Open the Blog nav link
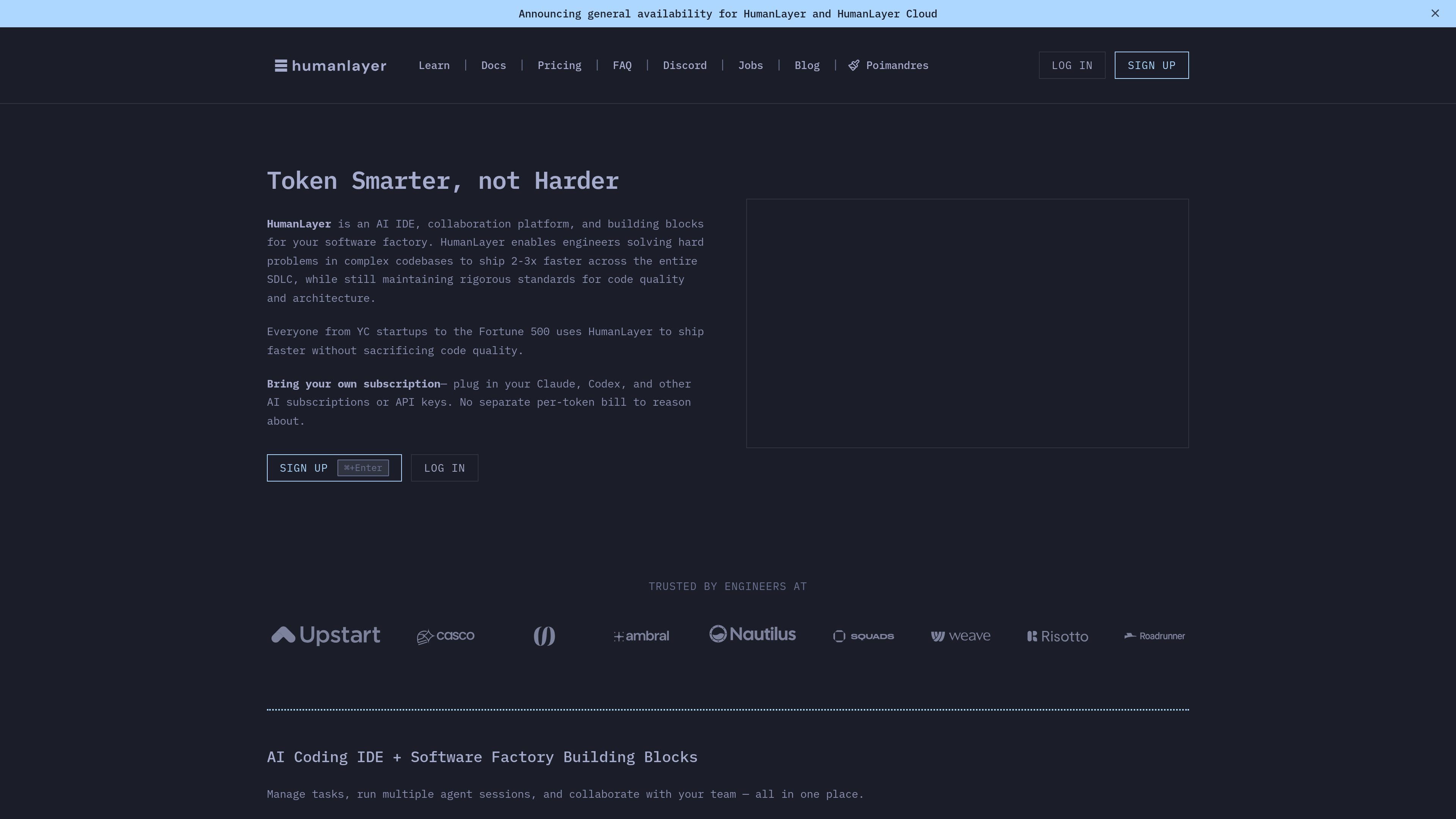 point(806,66)
